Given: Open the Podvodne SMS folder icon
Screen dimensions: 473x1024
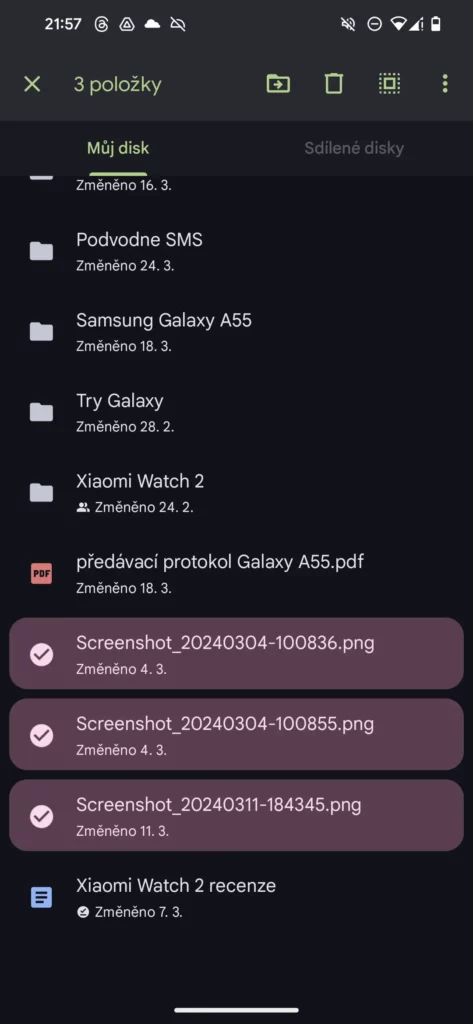Looking at the screenshot, I should tap(41, 251).
